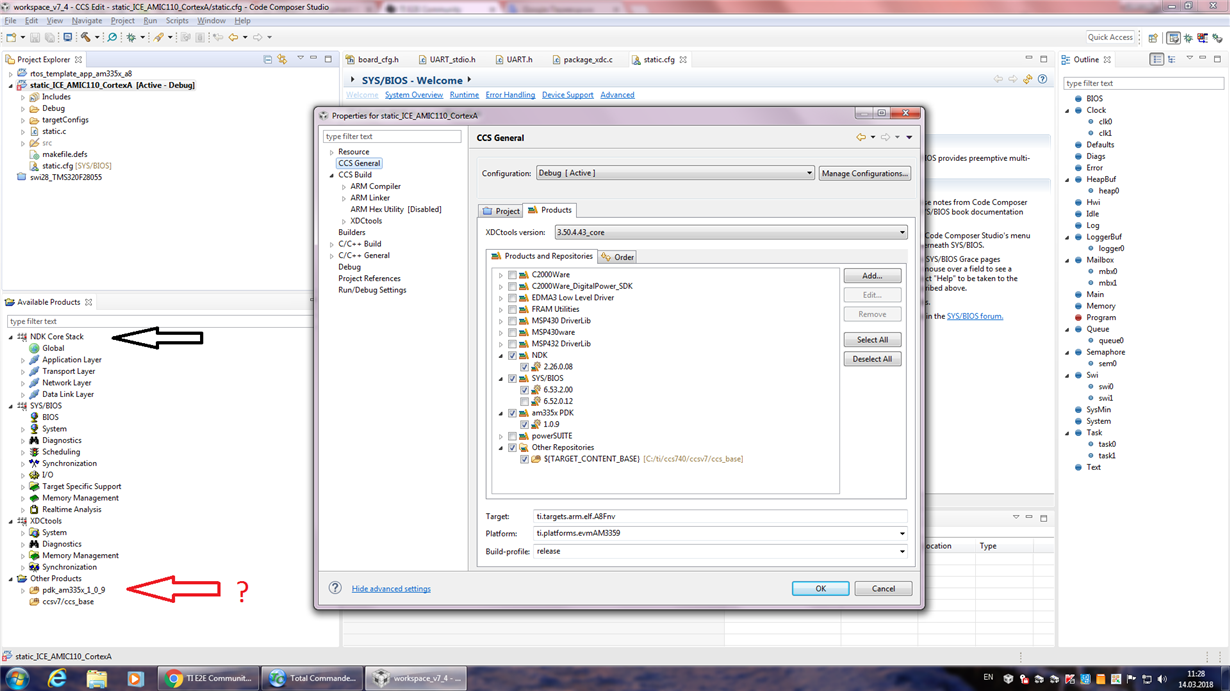This screenshot has height=691, width=1230.
Task: Click the help icon in Properties dialog
Action: [335, 588]
